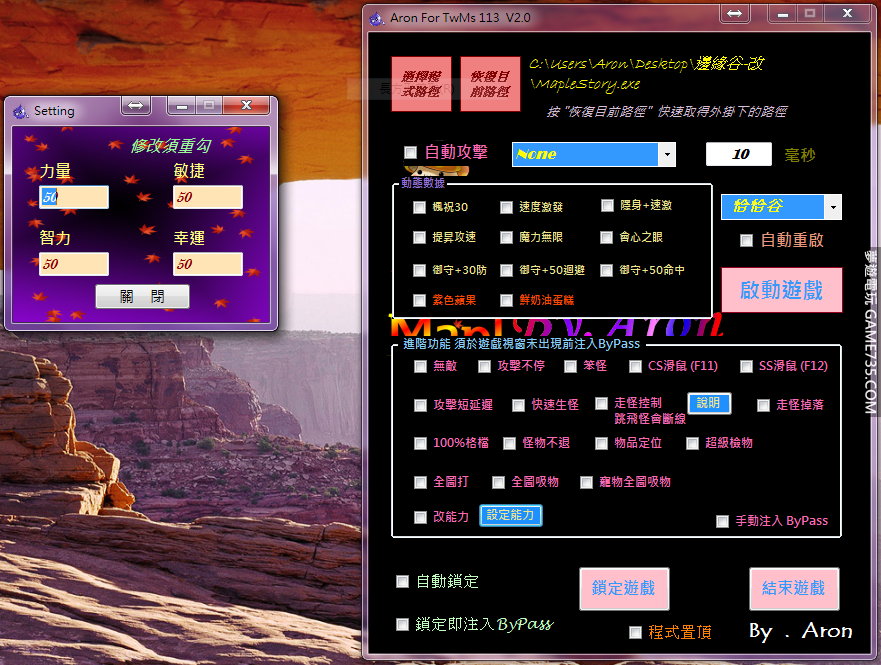This screenshot has width=881, height=665.
Task: Click the Aron For TwMs window title icon
Action: tap(376, 19)
